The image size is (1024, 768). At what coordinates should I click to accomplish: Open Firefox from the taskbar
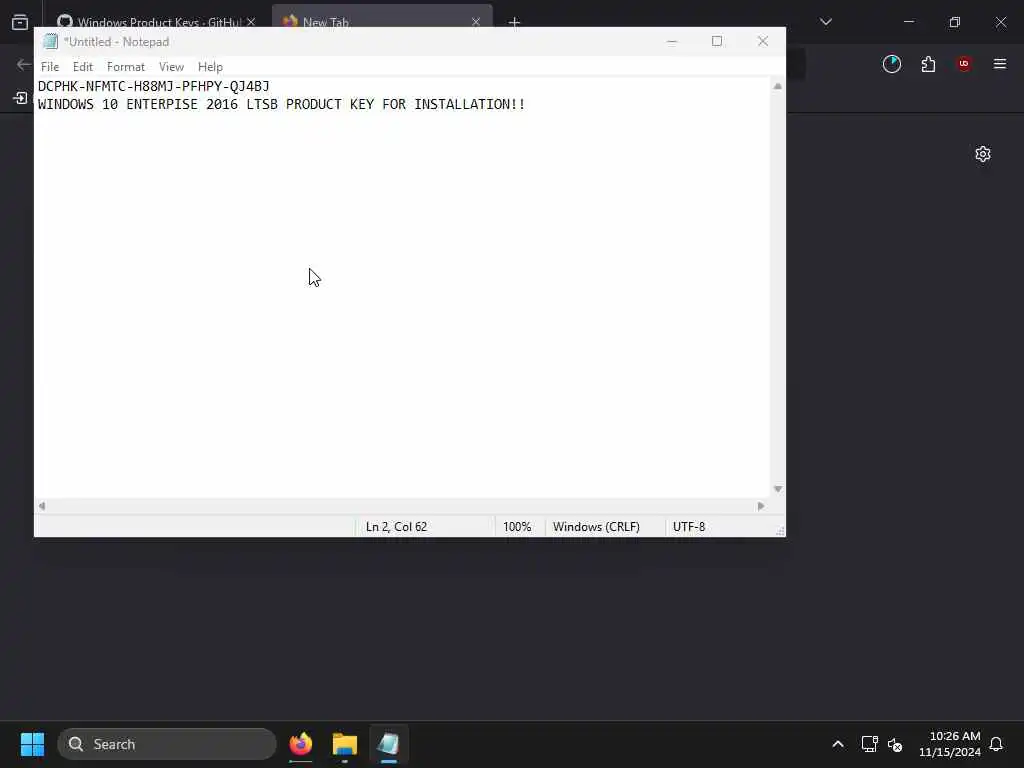point(301,744)
